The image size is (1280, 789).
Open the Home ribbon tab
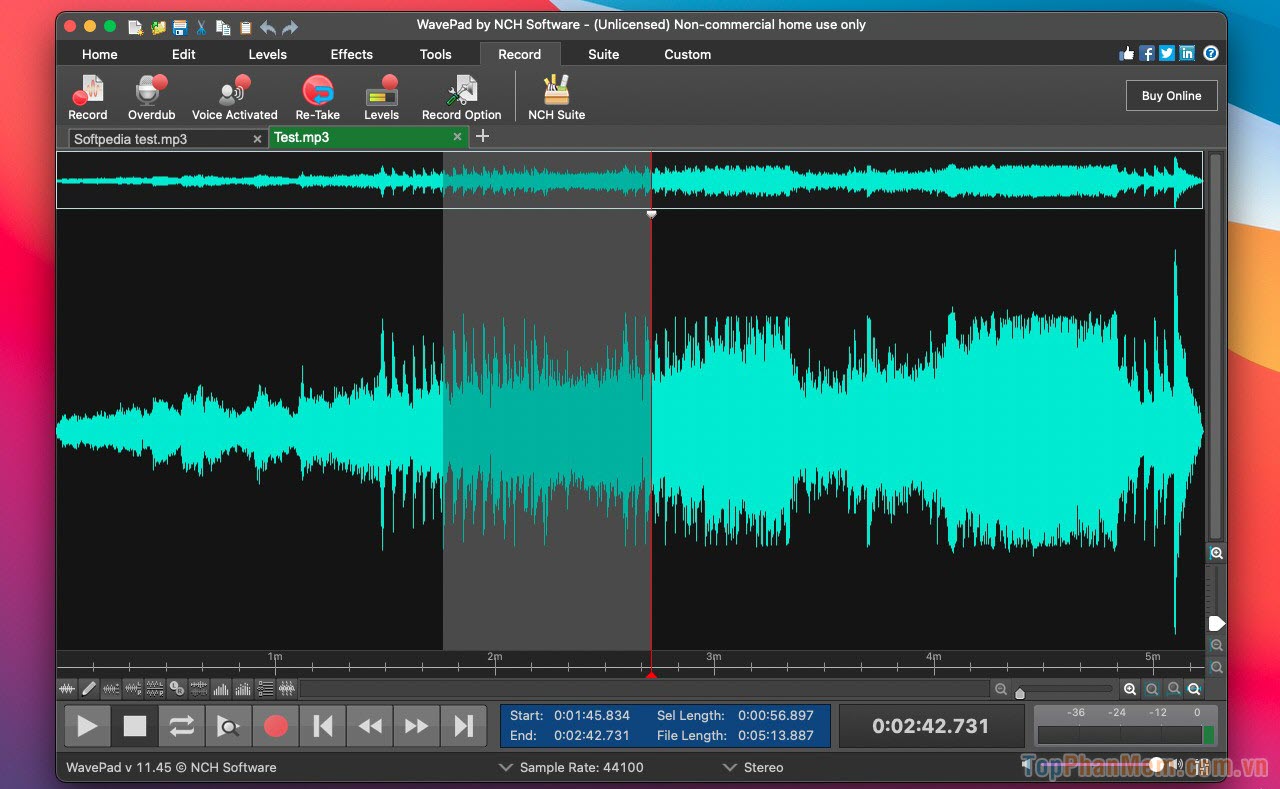pos(100,54)
